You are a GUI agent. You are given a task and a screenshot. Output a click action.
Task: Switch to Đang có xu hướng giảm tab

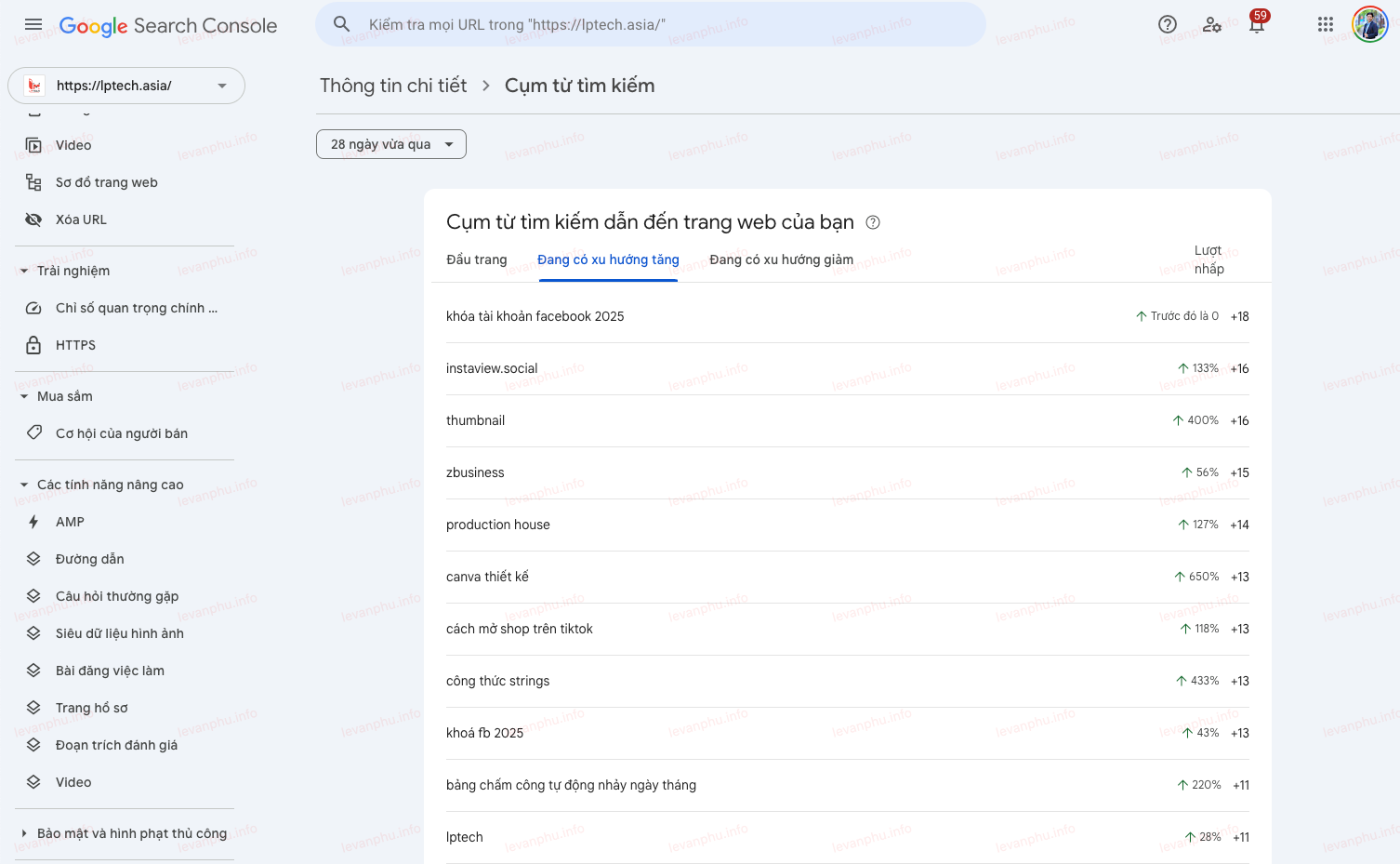(781, 259)
